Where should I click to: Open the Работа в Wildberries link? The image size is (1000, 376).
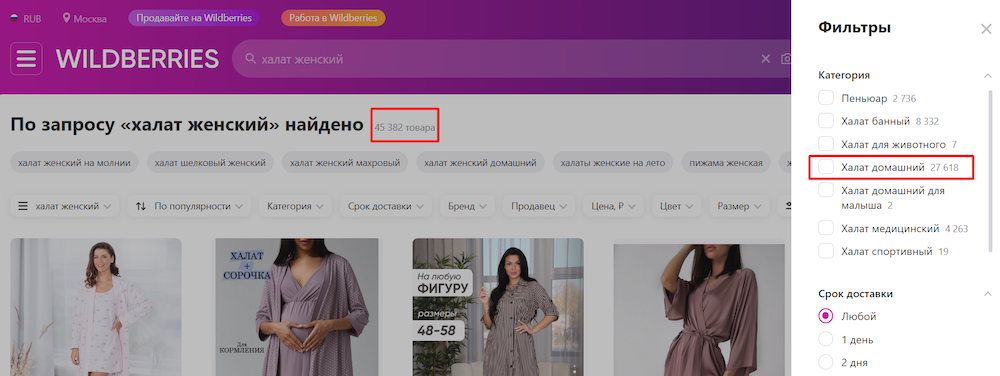click(333, 18)
